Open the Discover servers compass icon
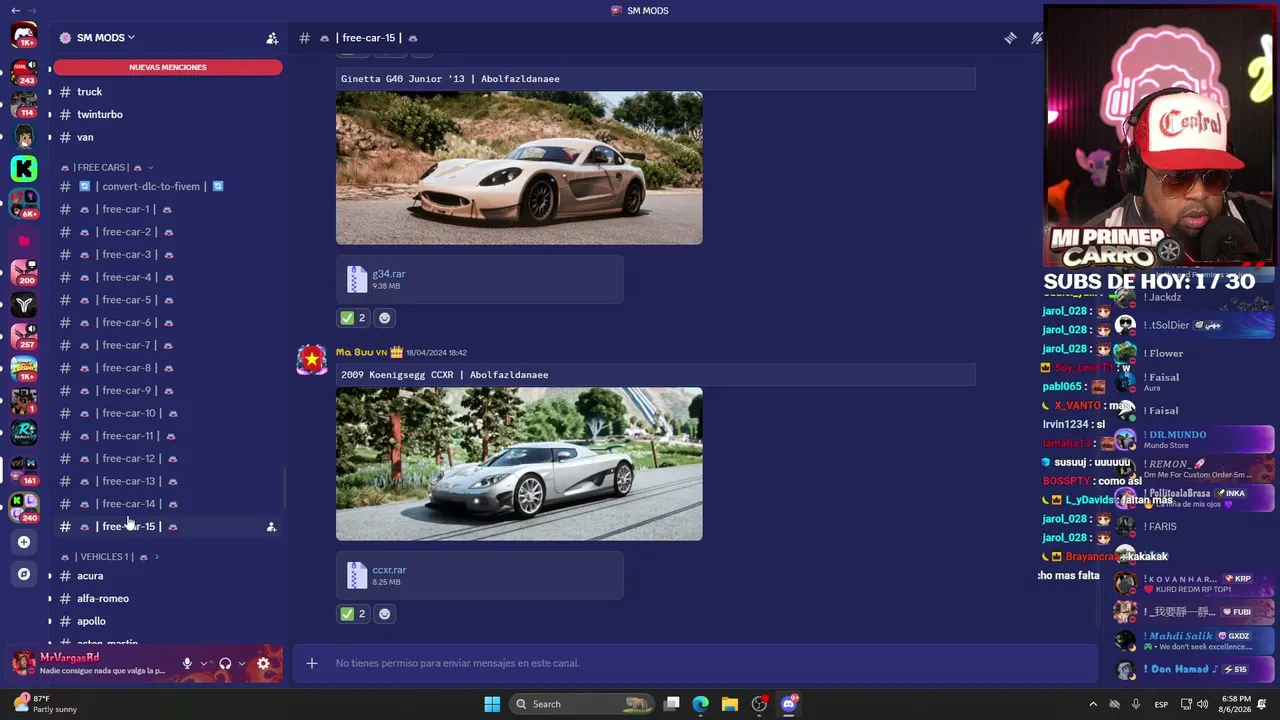The width and height of the screenshot is (1280, 720). 24,574
